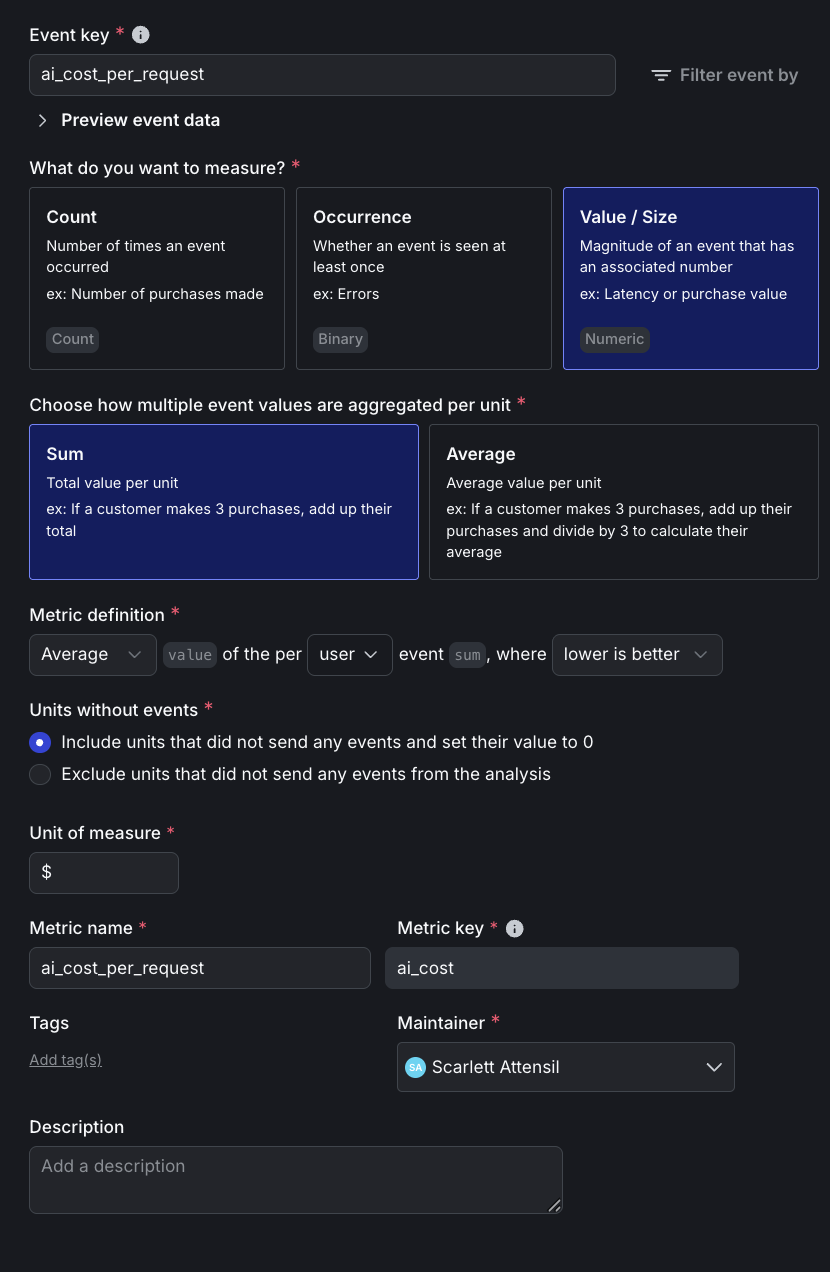The image size is (830, 1272).
Task: Open the user unit dropdown
Action: pos(349,655)
